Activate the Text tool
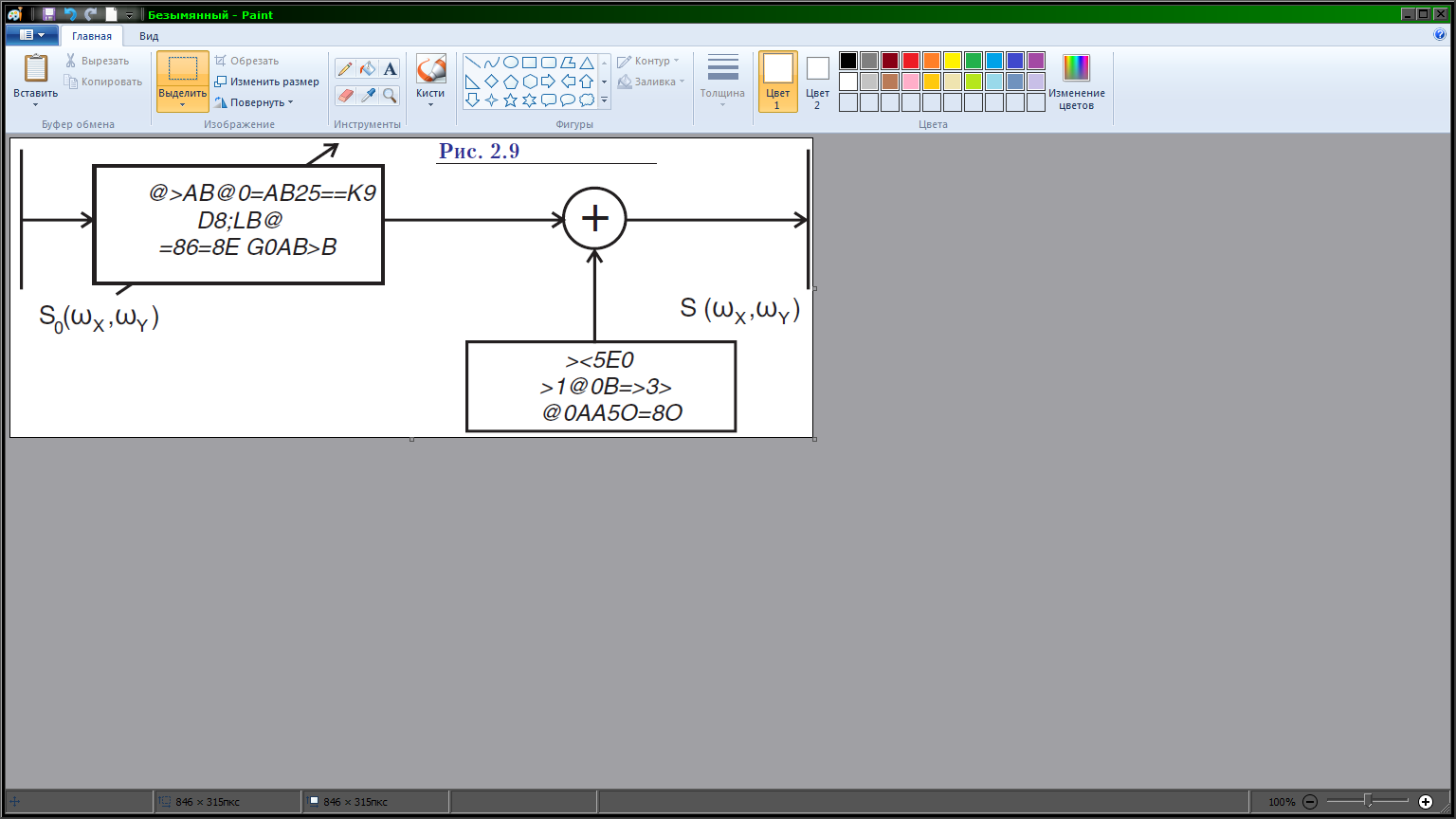Viewport: 1456px width, 819px height. (x=390, y=69)
